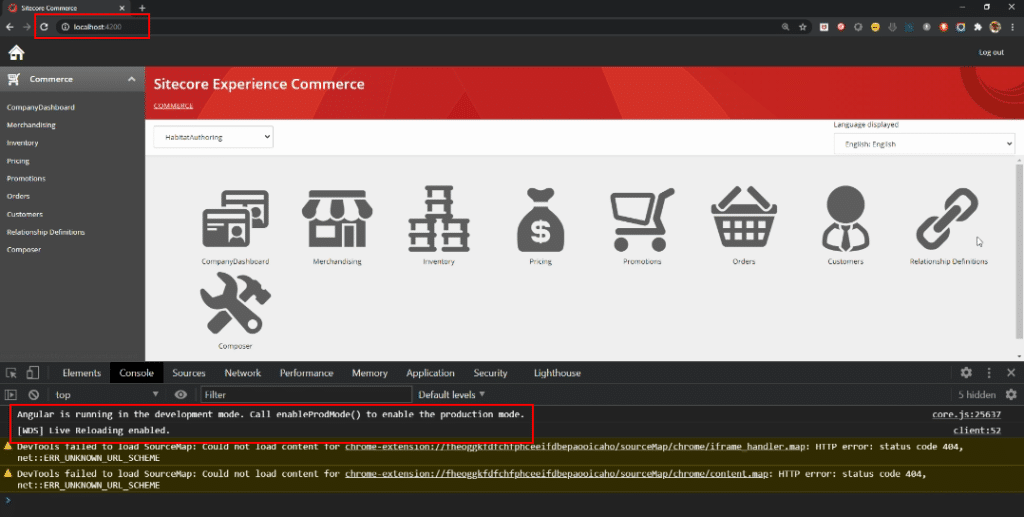Image resolution: width=1024 pixels, height=517 pixels.
Task: Open the Promotions shopping cart icon
Action: 642,220
